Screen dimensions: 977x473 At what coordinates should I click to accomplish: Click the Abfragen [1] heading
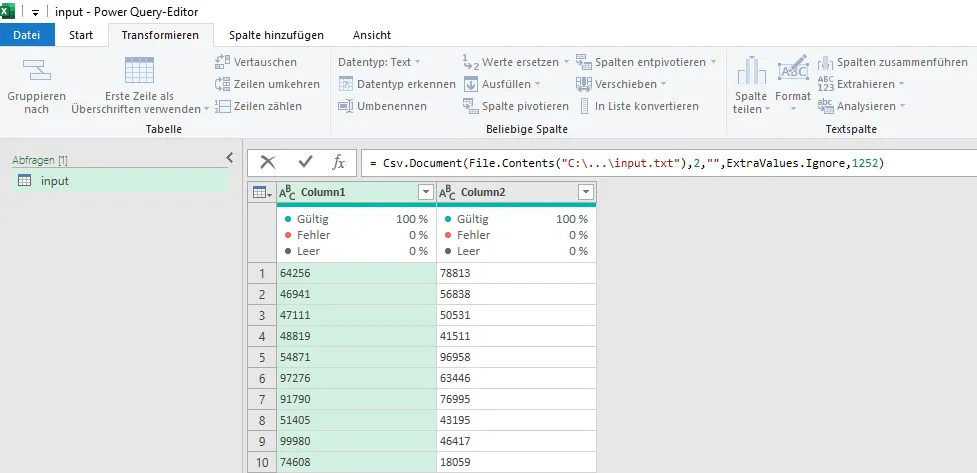40,160
